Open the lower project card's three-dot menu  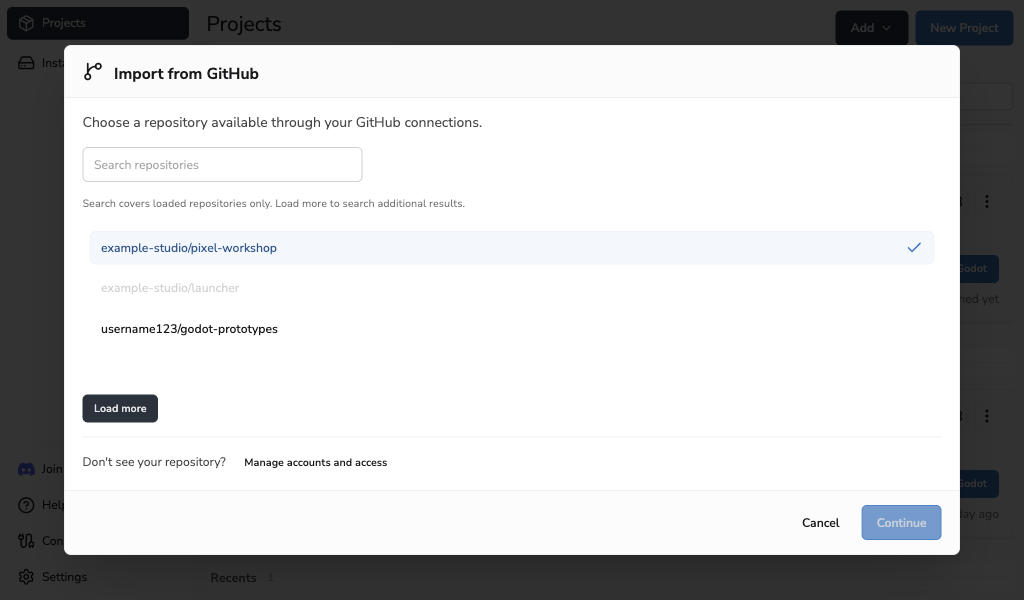coord(986,415)
